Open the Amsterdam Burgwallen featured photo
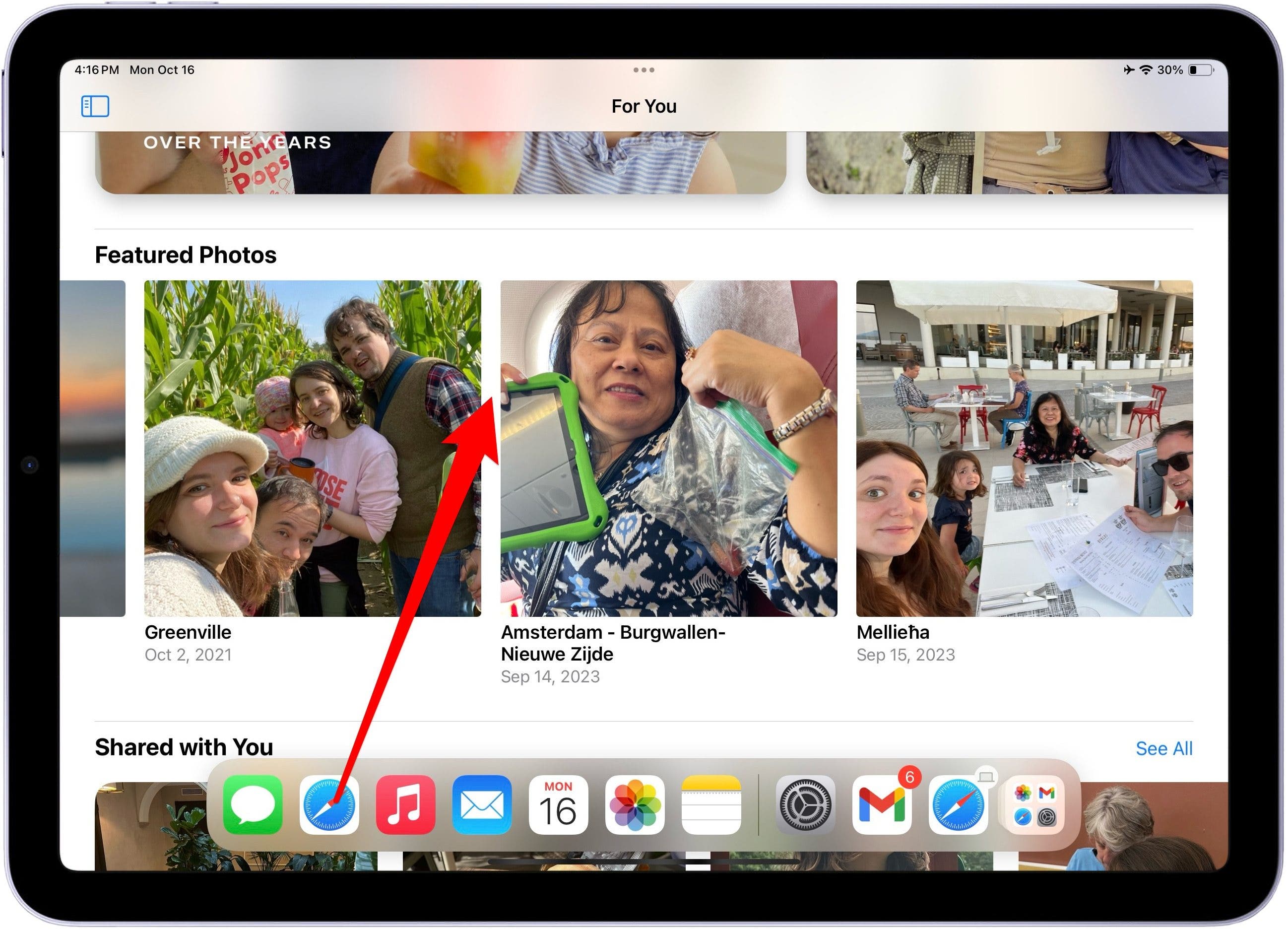1288x930 pixels. tap(668, 448)
